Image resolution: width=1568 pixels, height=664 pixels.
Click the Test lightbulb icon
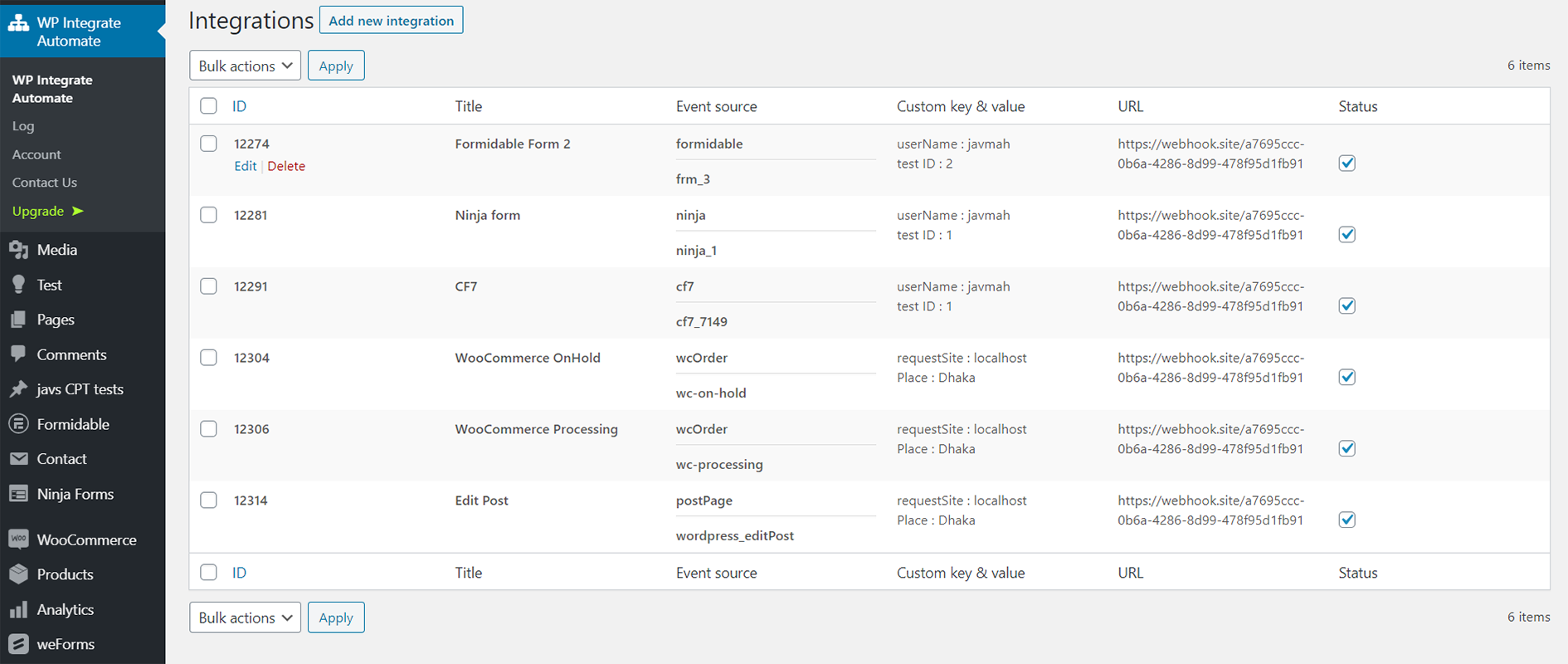coord(18,285)
